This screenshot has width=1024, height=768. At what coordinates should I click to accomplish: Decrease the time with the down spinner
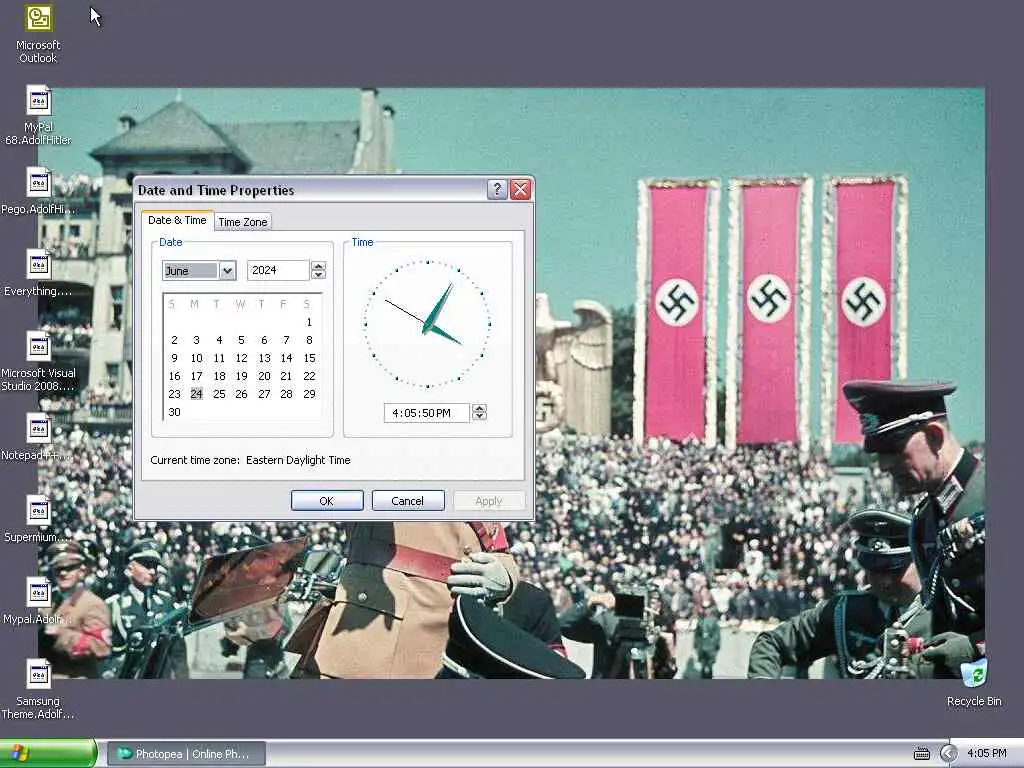479,417
